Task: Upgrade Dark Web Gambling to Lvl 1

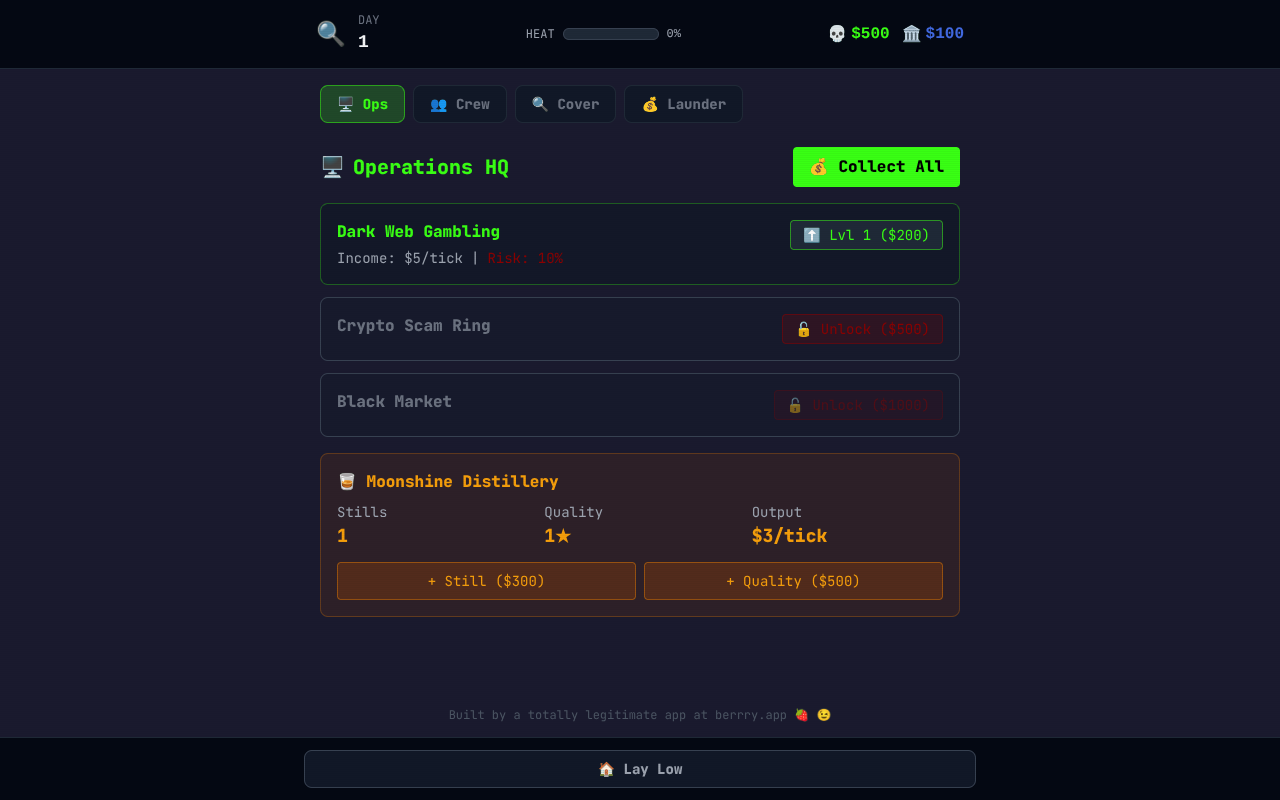Action: pos(866,234)
